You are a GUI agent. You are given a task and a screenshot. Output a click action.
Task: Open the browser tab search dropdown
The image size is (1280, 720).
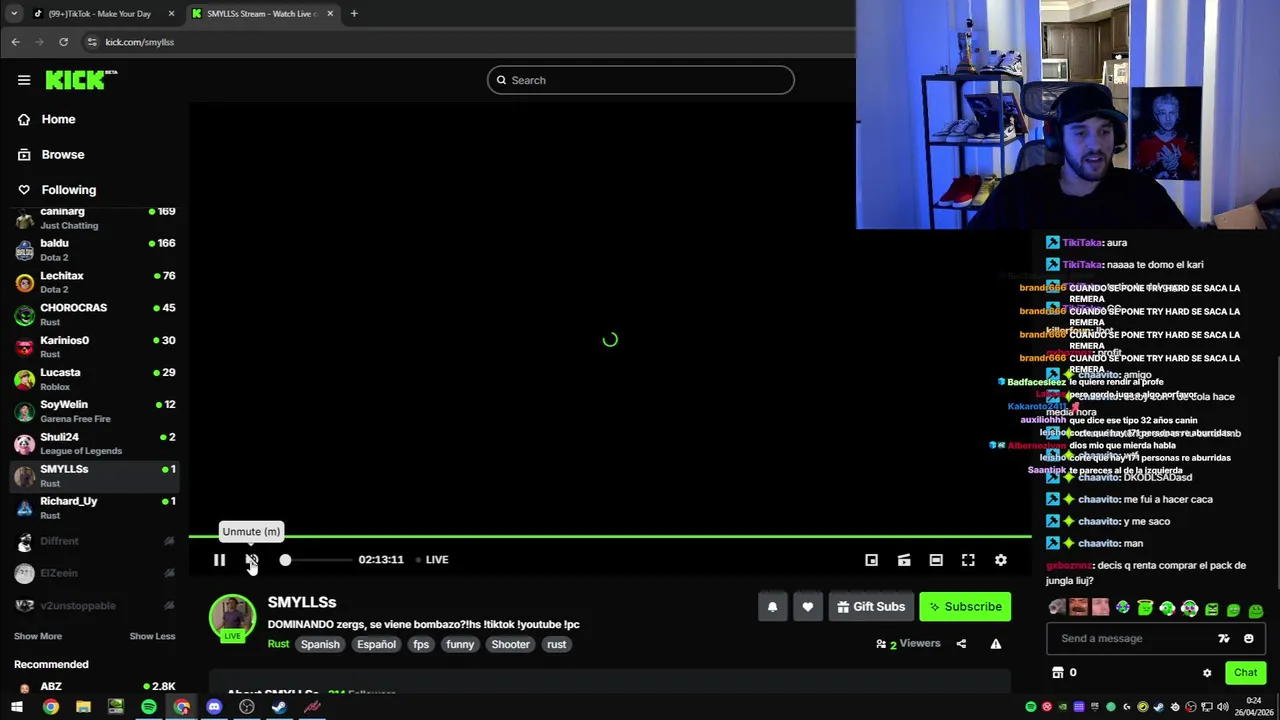pos(14,14)
